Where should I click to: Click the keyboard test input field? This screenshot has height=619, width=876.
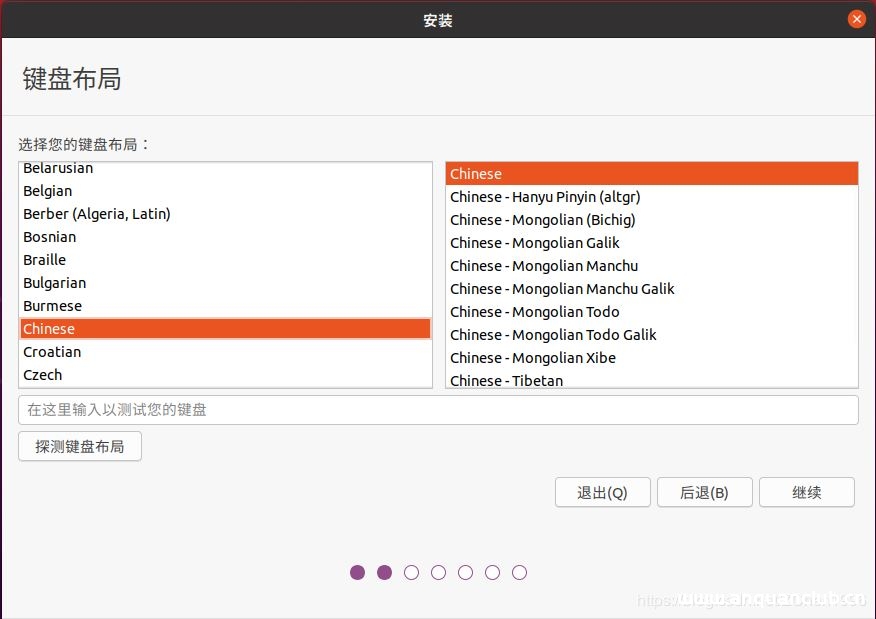click(438, 409)
